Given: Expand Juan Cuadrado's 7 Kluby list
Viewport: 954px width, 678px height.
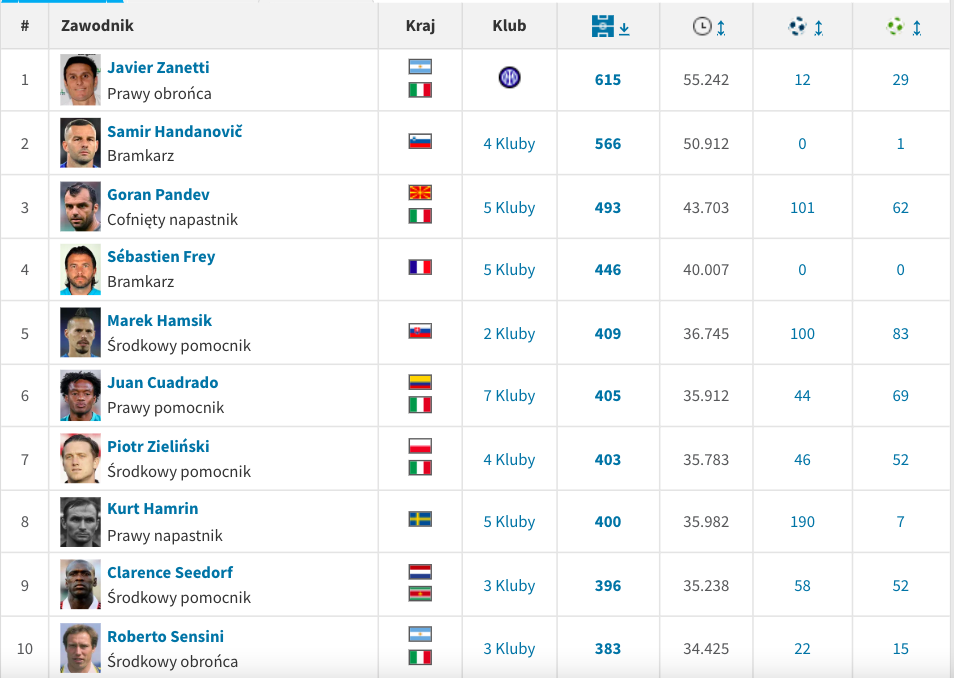Looking at the screenshot, I should (x=509, y=396).
